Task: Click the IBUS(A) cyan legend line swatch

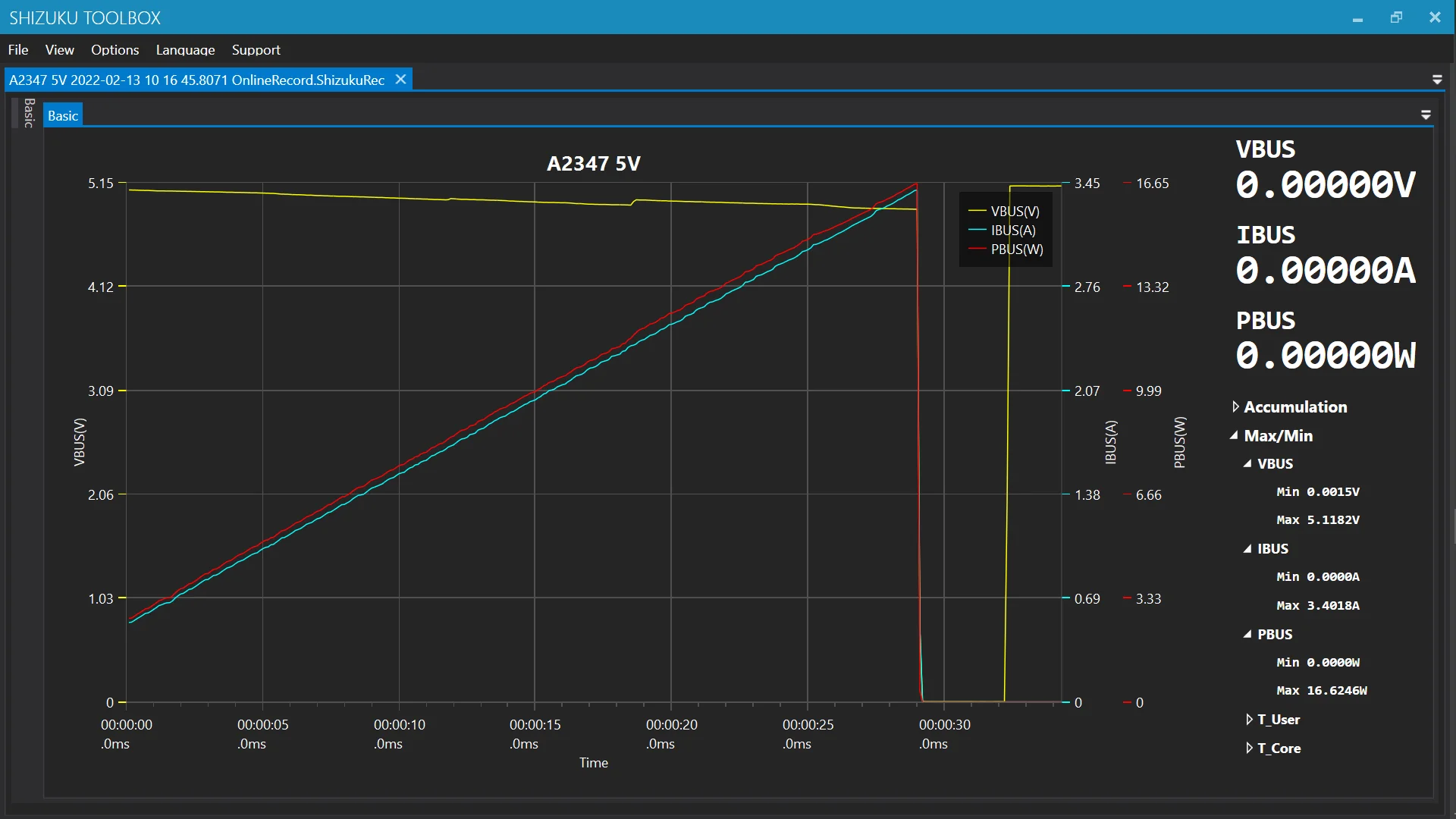Action: click(x=977, y=231)
